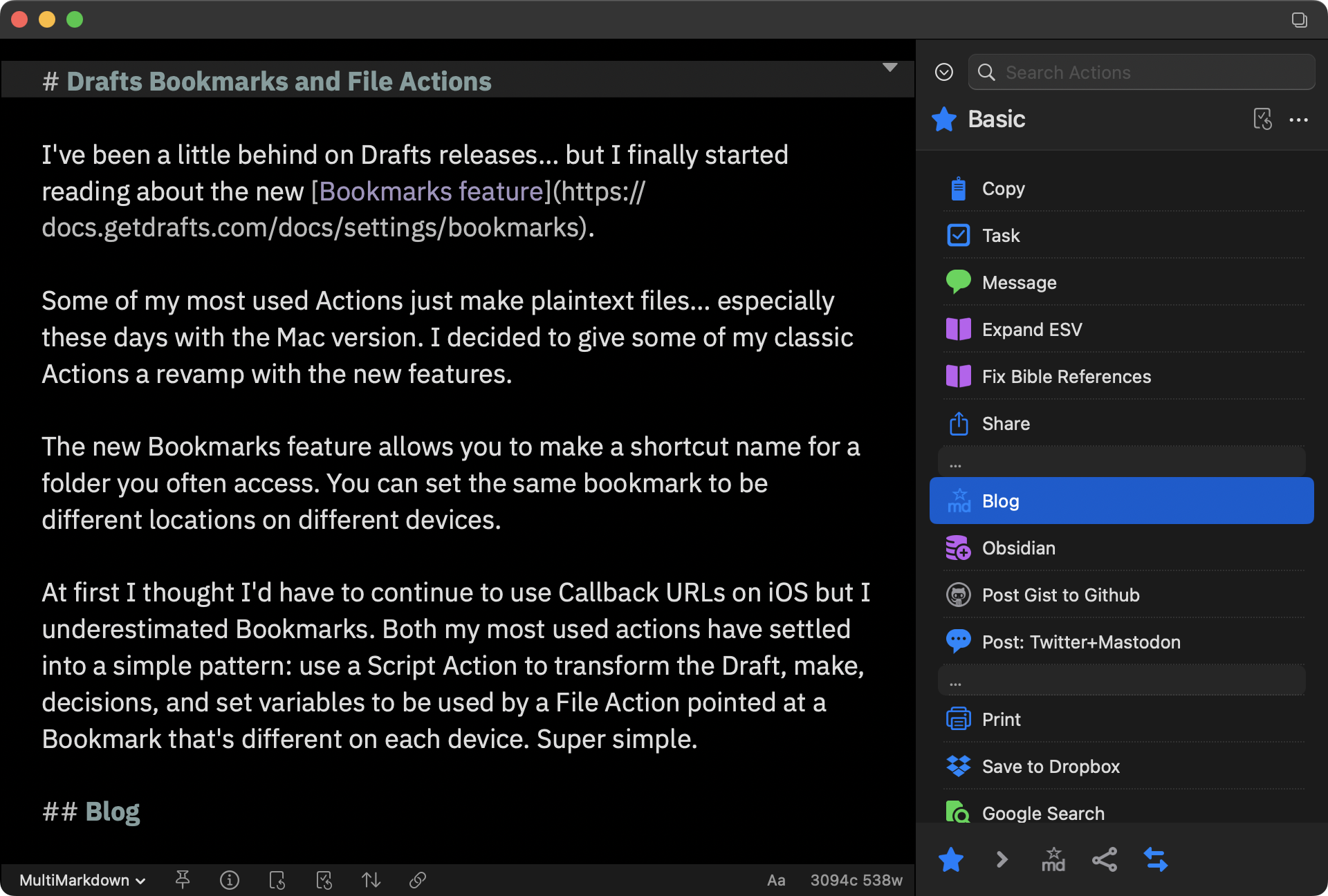Open action group options icon beside Basic
Image resolution: width=1328 pixels, height=896 pixels.
pos(1262,119)
